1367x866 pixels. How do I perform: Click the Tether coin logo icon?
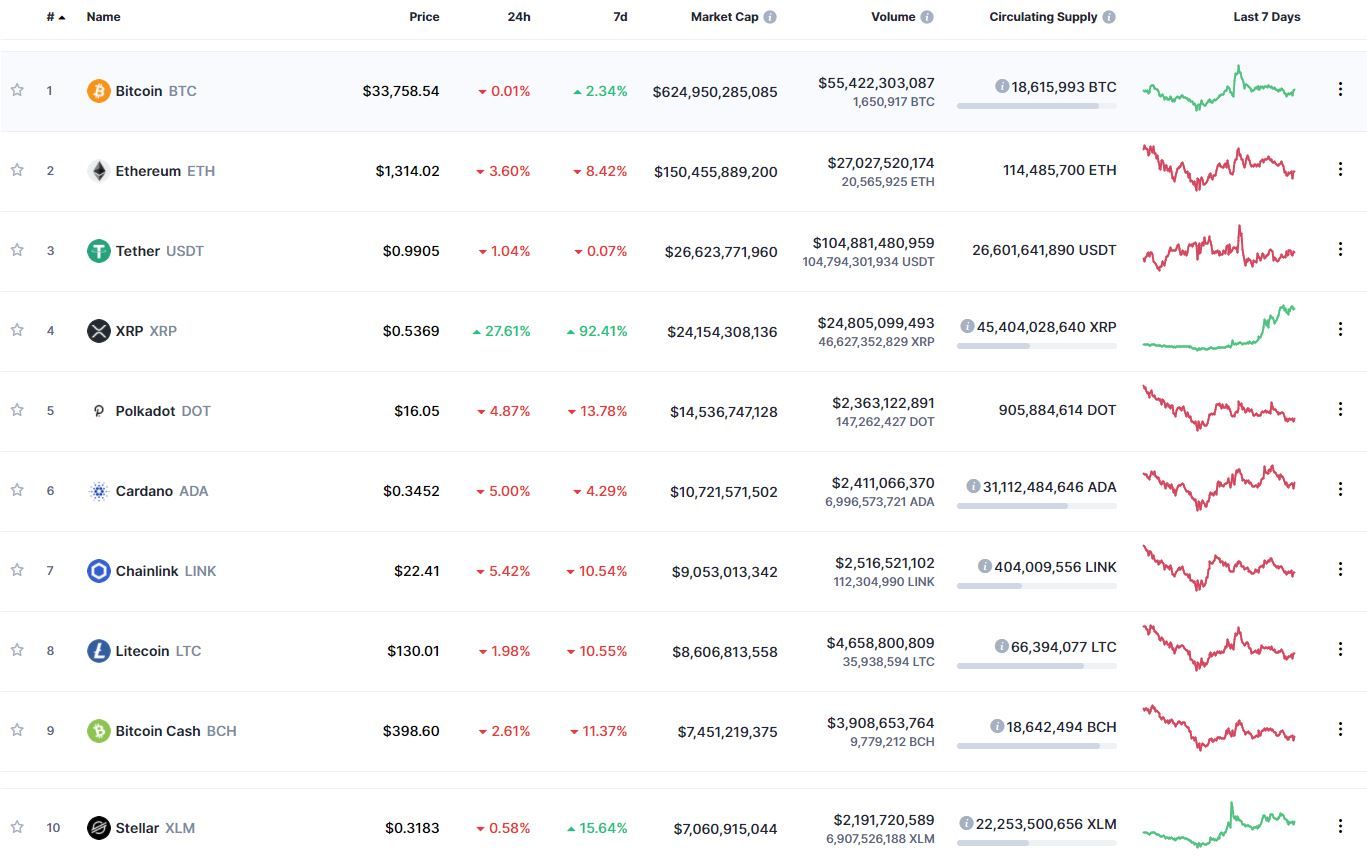98,251
